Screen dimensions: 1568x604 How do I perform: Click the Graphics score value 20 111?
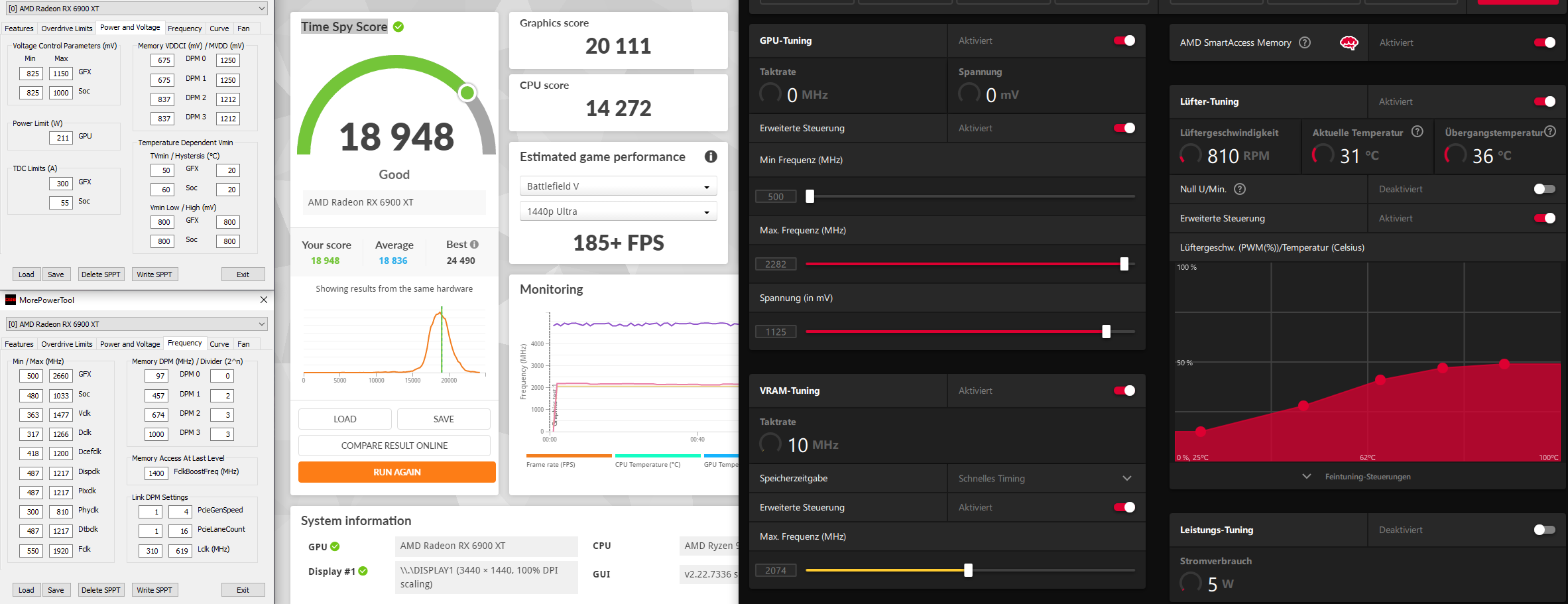click(618, 46)
